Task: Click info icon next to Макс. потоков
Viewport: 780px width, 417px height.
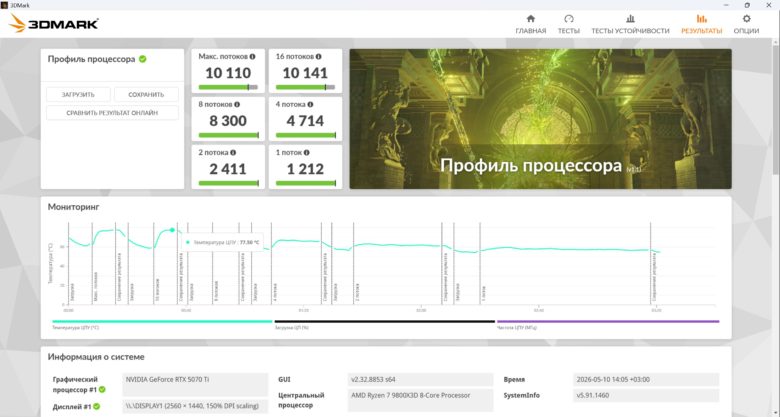Action: 253,57
